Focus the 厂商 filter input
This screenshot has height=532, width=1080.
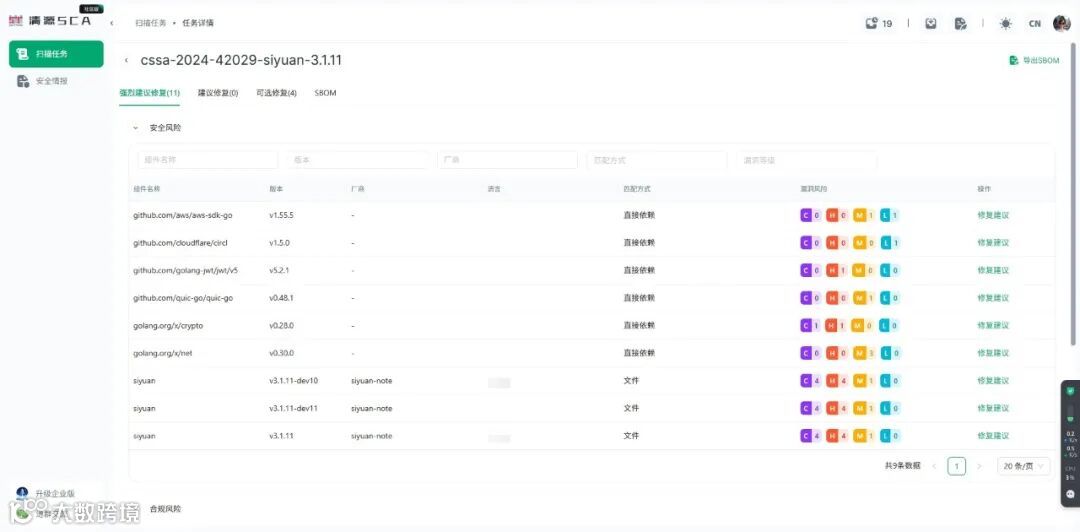(x=507, y=160)
